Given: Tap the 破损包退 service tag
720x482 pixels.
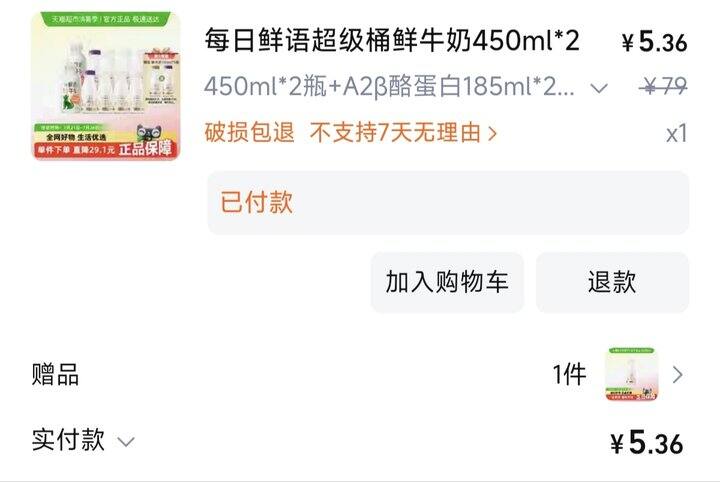Looking at the screenshot, I should (249, 133).
